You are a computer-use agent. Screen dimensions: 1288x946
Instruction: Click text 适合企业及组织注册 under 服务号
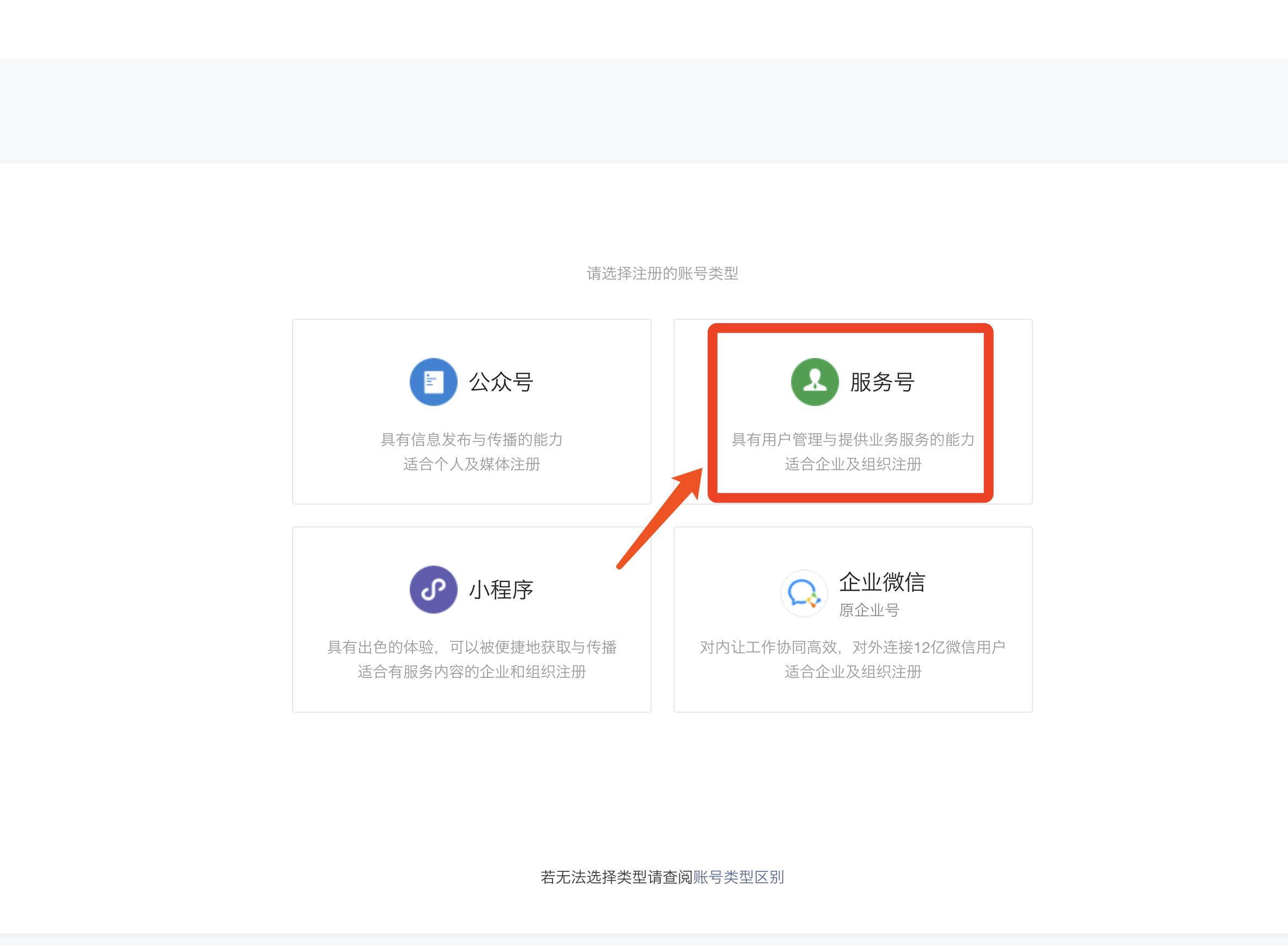pyautogui.click(x=853, y=464)
